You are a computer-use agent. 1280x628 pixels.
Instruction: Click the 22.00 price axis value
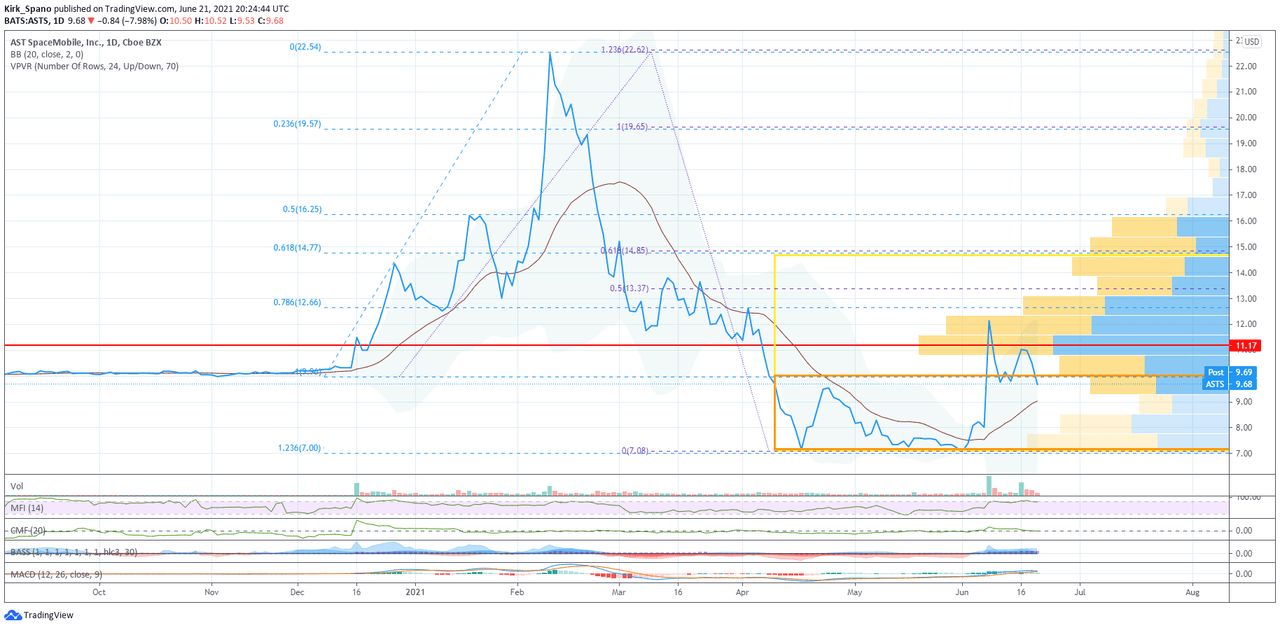point(1246,66)
